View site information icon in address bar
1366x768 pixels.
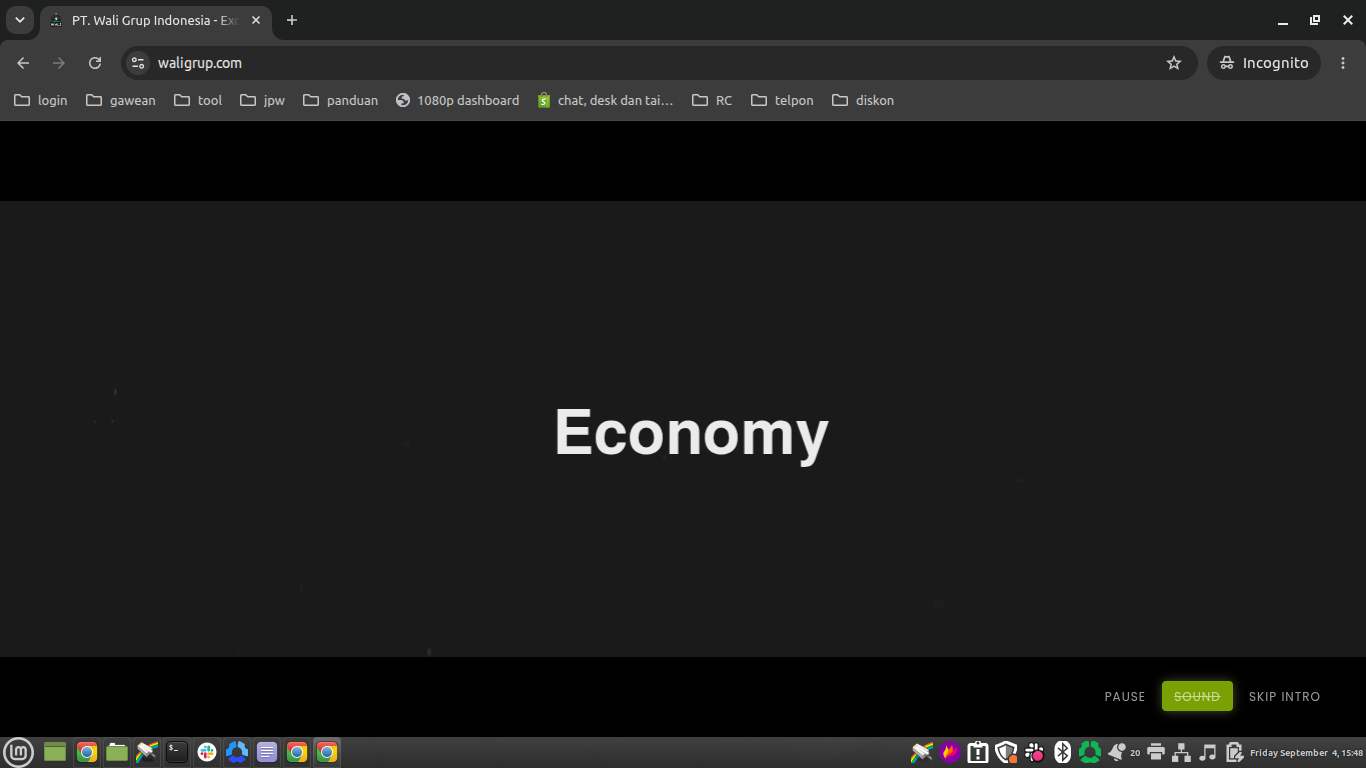(138, 63)
